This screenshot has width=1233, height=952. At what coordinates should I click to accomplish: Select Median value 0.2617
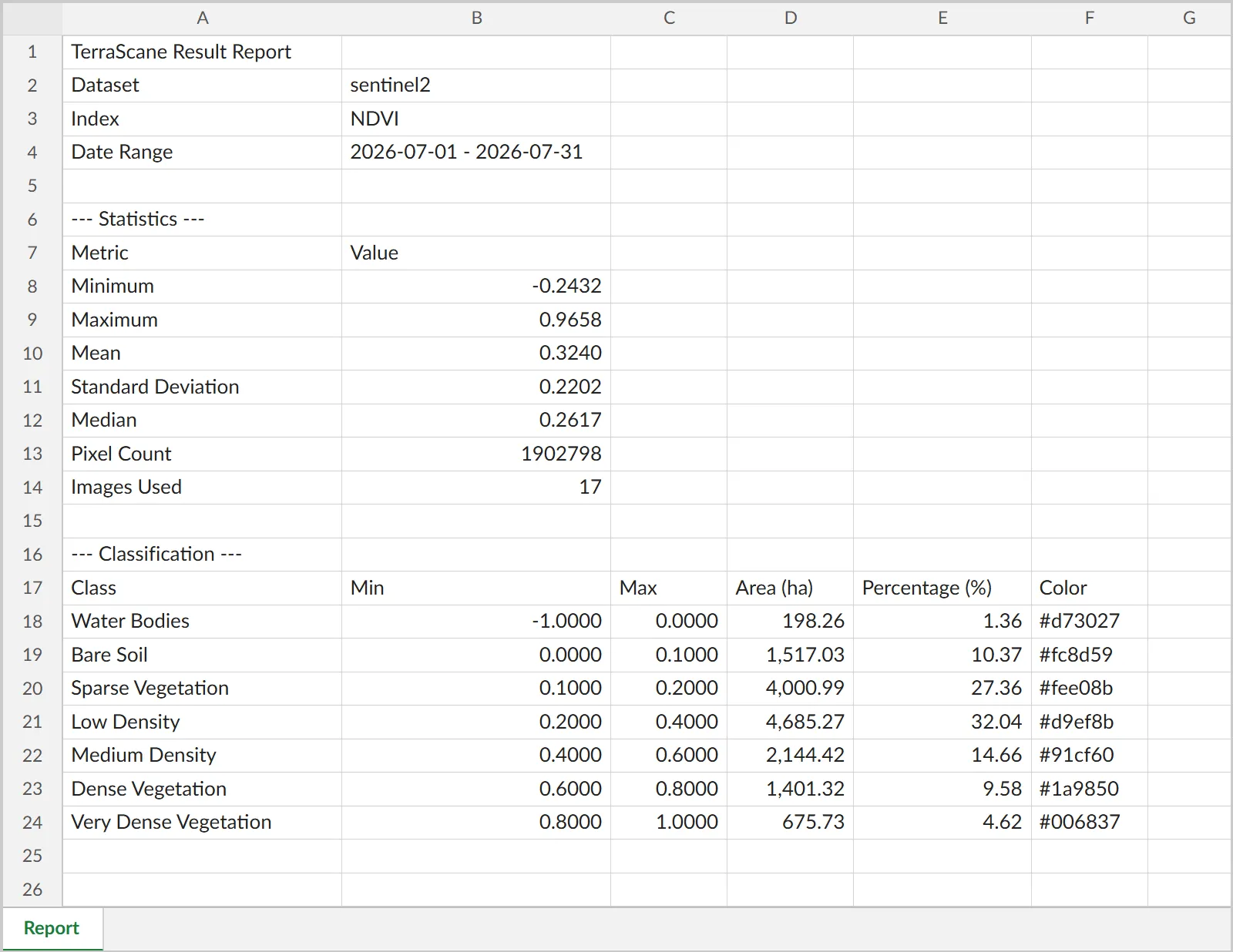point(476,421)
